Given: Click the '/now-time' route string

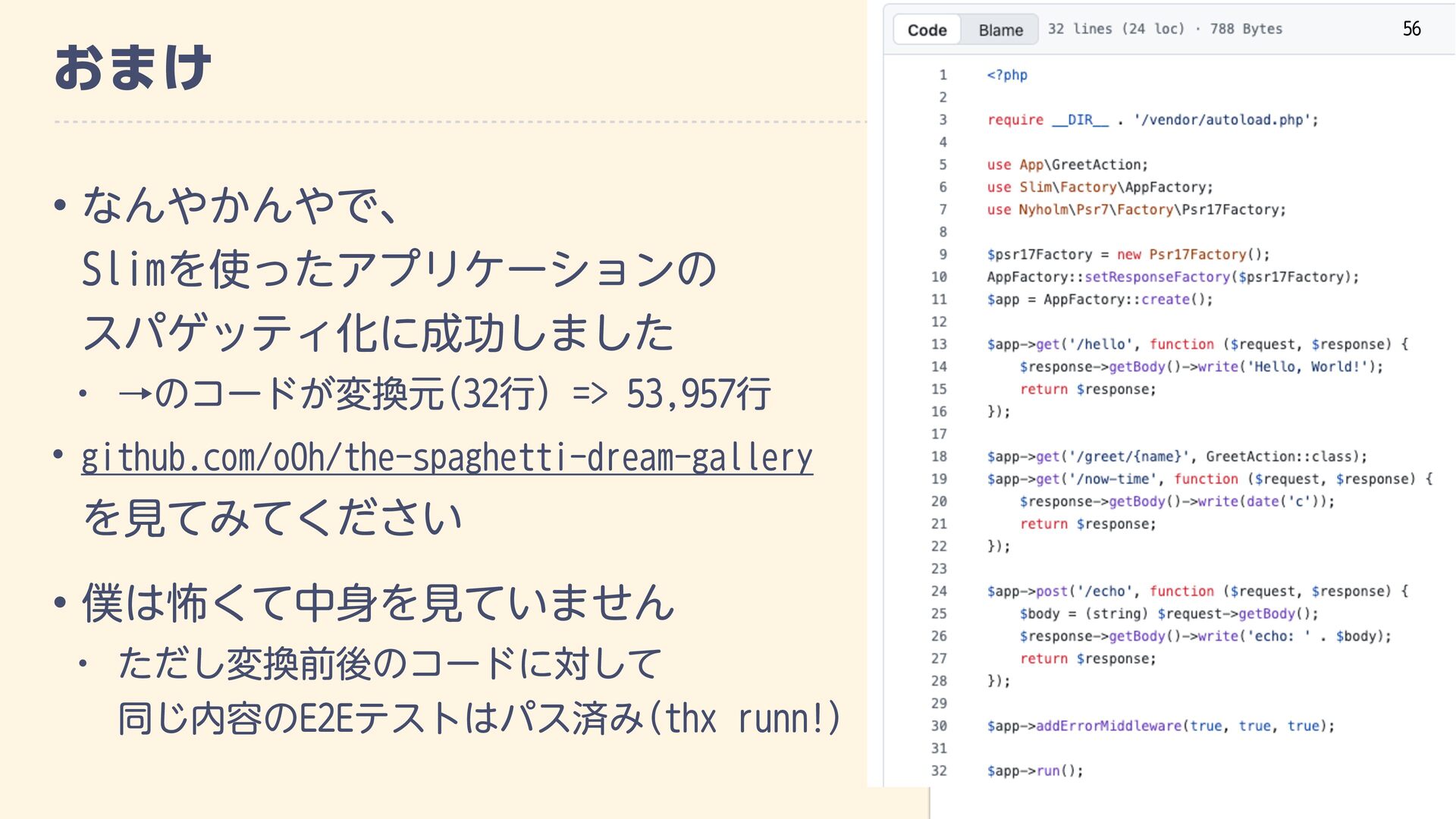Looking at the screenshot, I should pos(1113,479).
